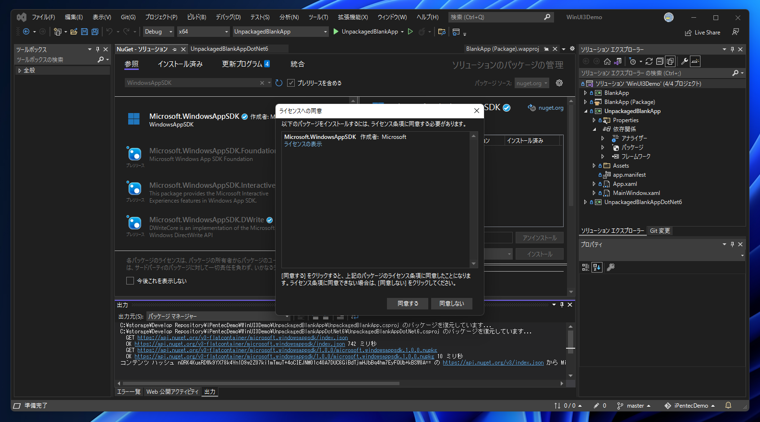Screen dimensions: 760x422
Task: Click the New Project toolbar icon
Action: pos(58,31)
